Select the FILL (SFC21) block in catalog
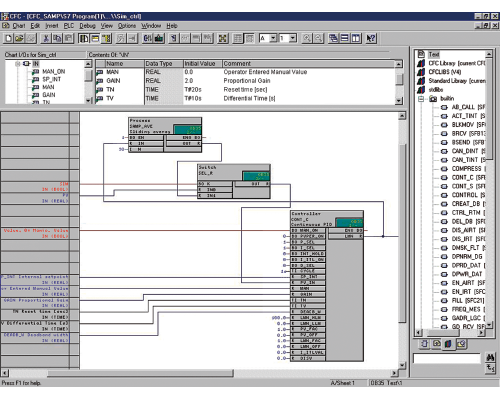The width and height of the screenshot is (500, 400). [x=468, y=300]
